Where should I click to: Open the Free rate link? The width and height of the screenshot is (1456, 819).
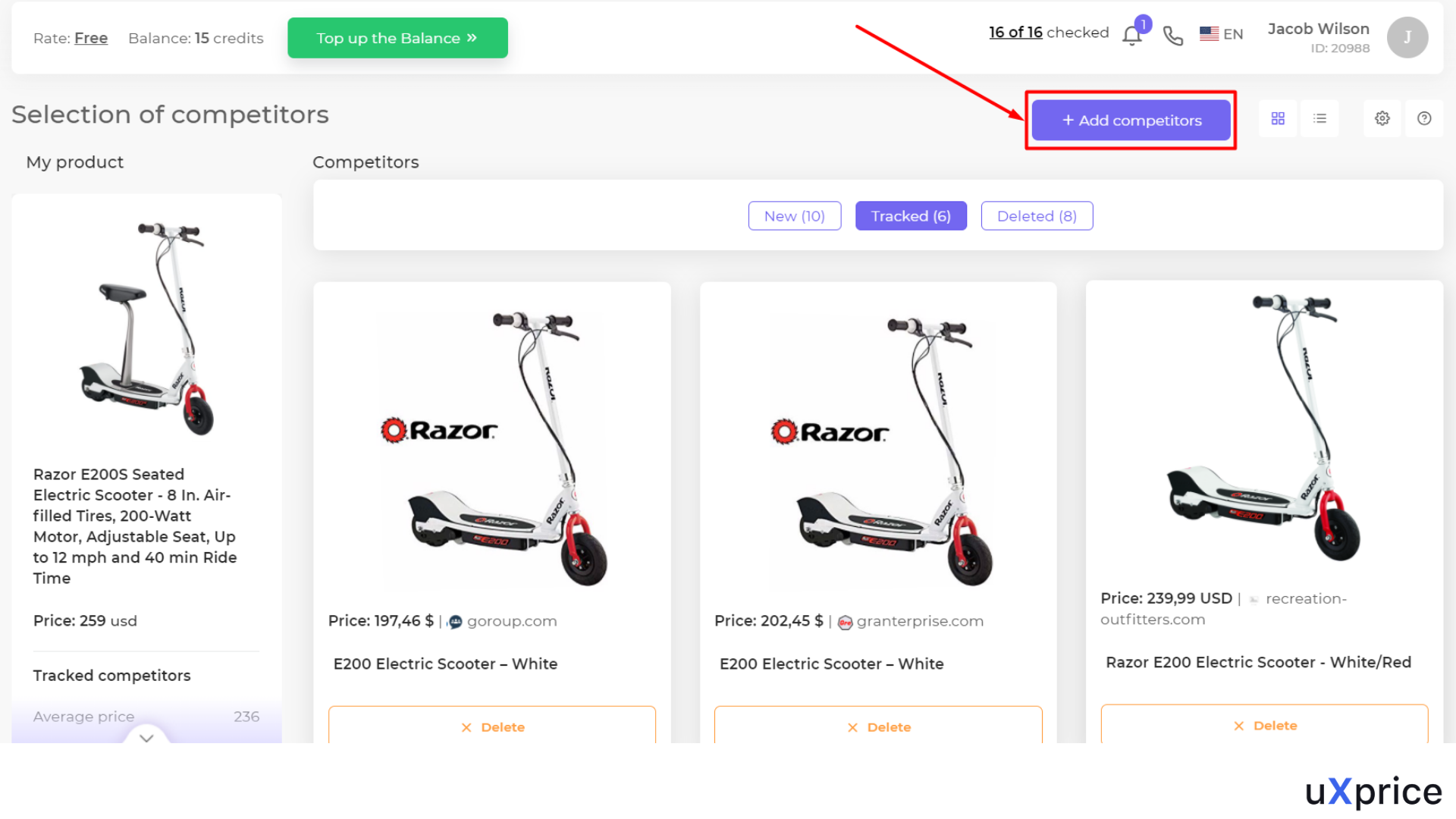tap(91, 38)
